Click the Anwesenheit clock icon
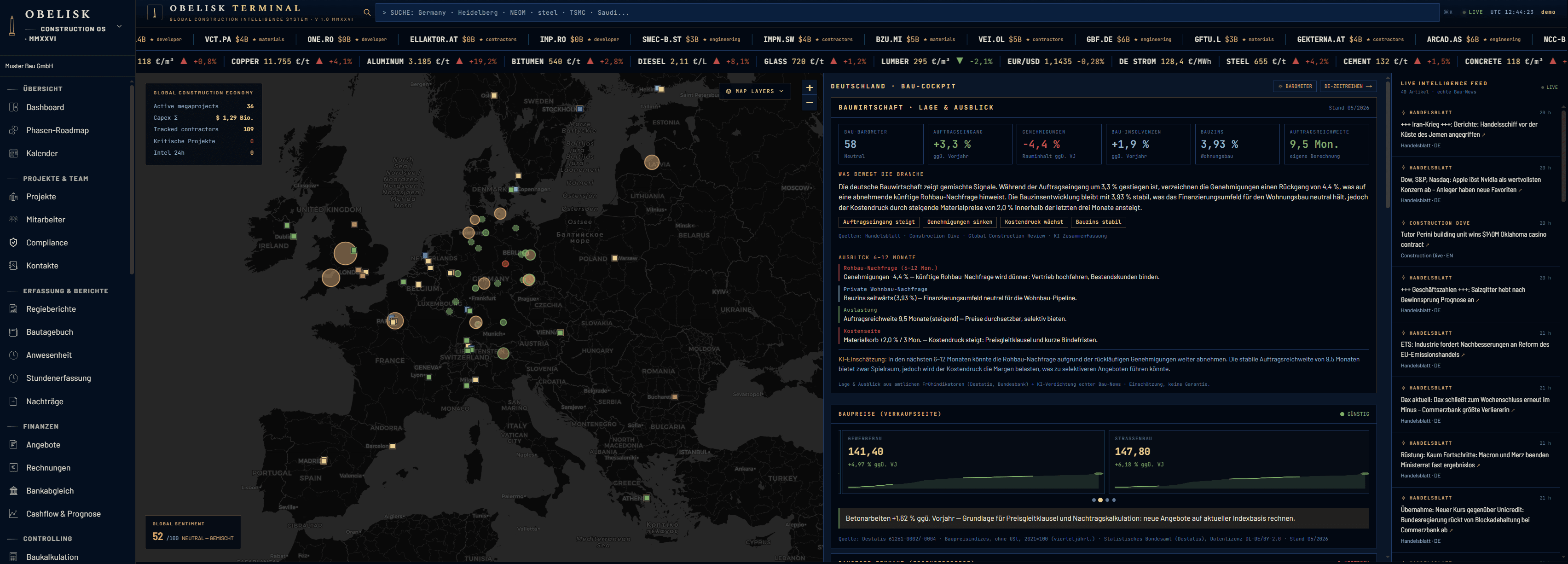This screenshot has width=1568, height=564. [x=13, y=355]
